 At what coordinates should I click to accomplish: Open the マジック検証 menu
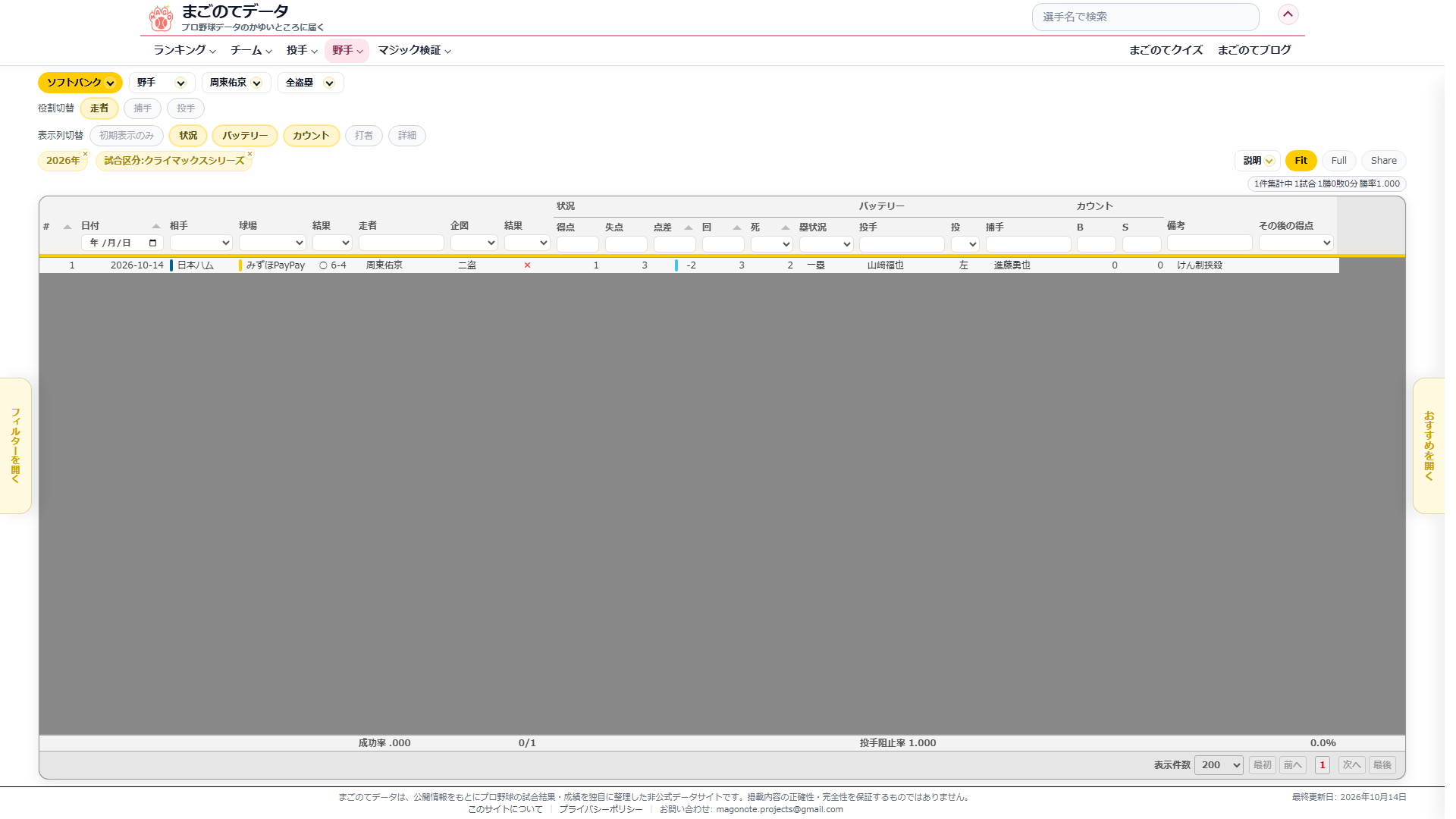click(415, 50)
